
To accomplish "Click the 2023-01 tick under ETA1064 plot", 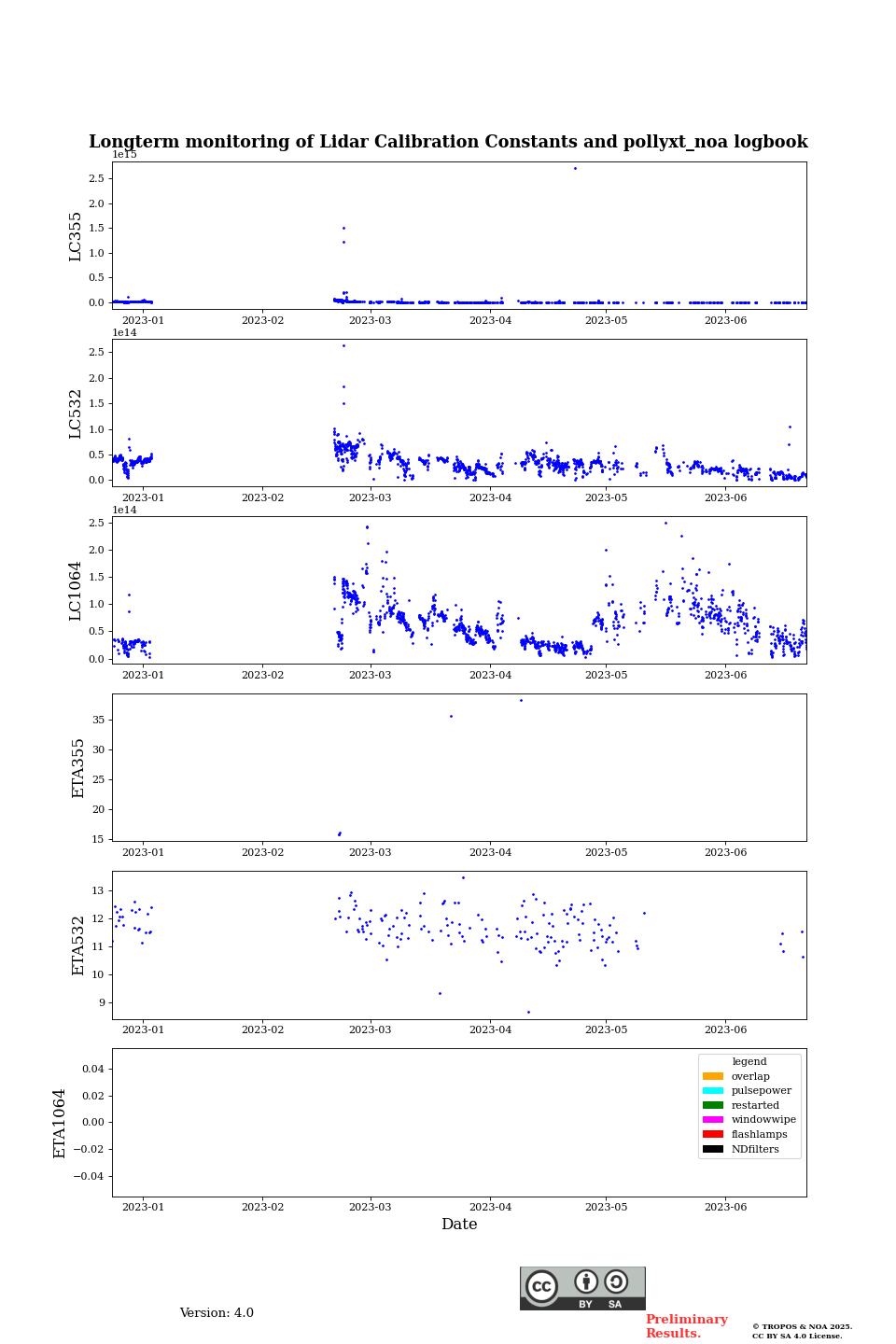I will (143, 1207).
